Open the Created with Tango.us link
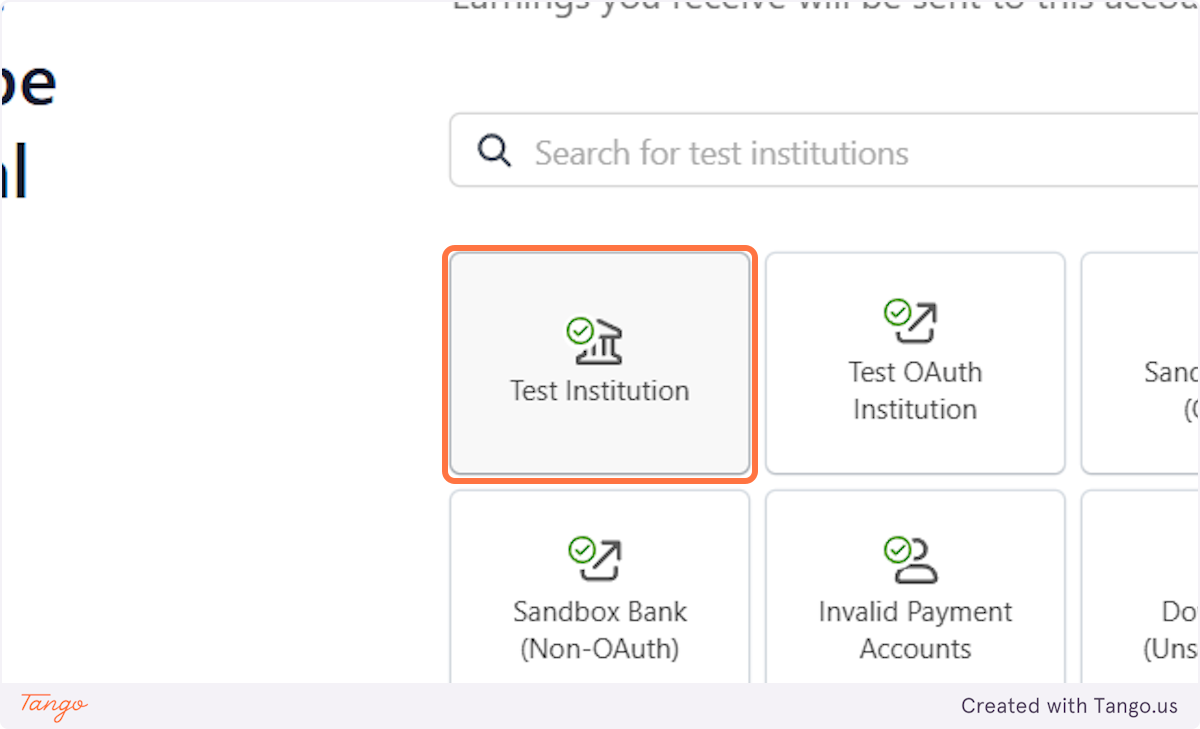The image size is (1200, 729). 1070,706
